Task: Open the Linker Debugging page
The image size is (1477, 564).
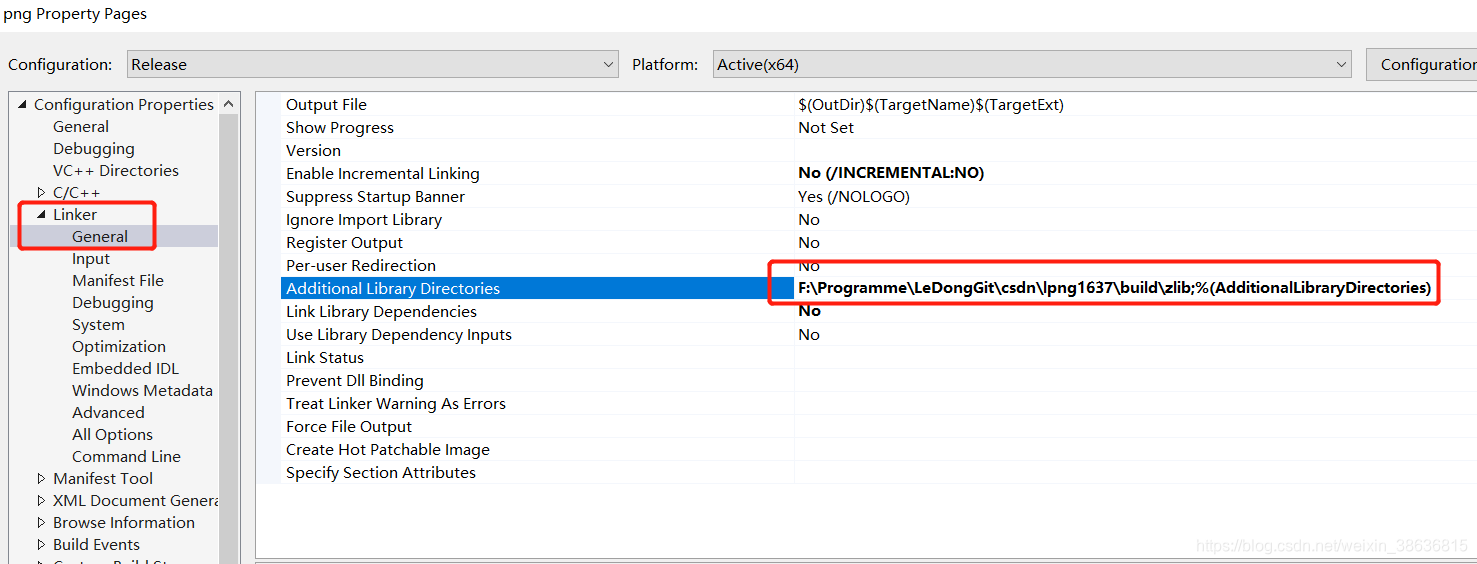Action: [113, 303]
